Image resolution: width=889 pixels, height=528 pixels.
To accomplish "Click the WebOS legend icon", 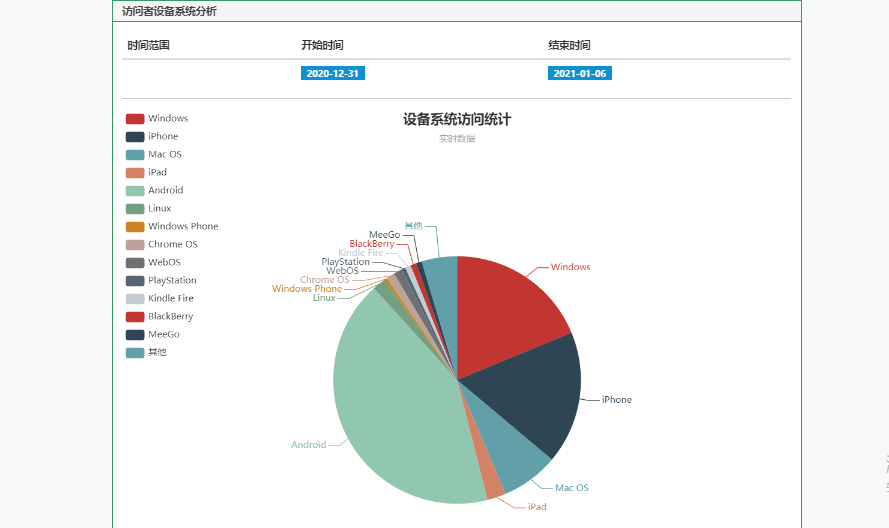I will click(x=135, y=262).
